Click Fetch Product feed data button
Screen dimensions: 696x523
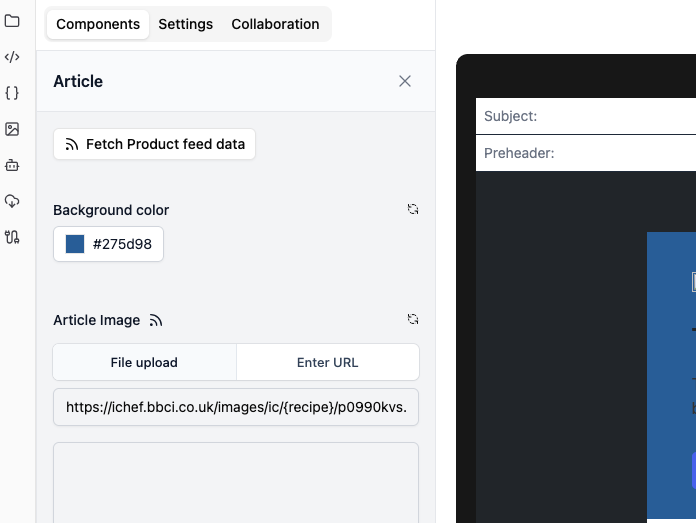(x=155, y=144)
